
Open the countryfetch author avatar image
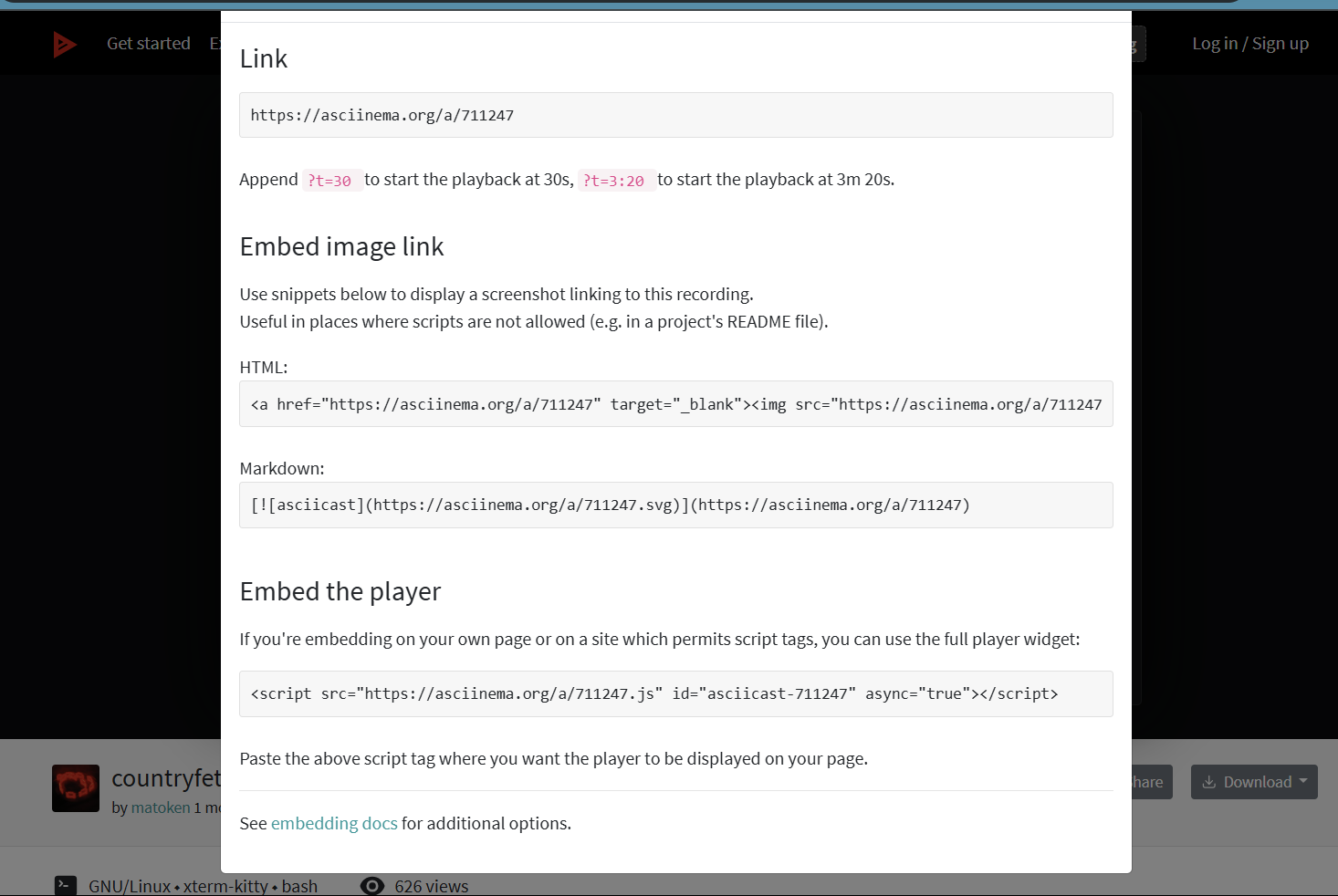(76, 788)
